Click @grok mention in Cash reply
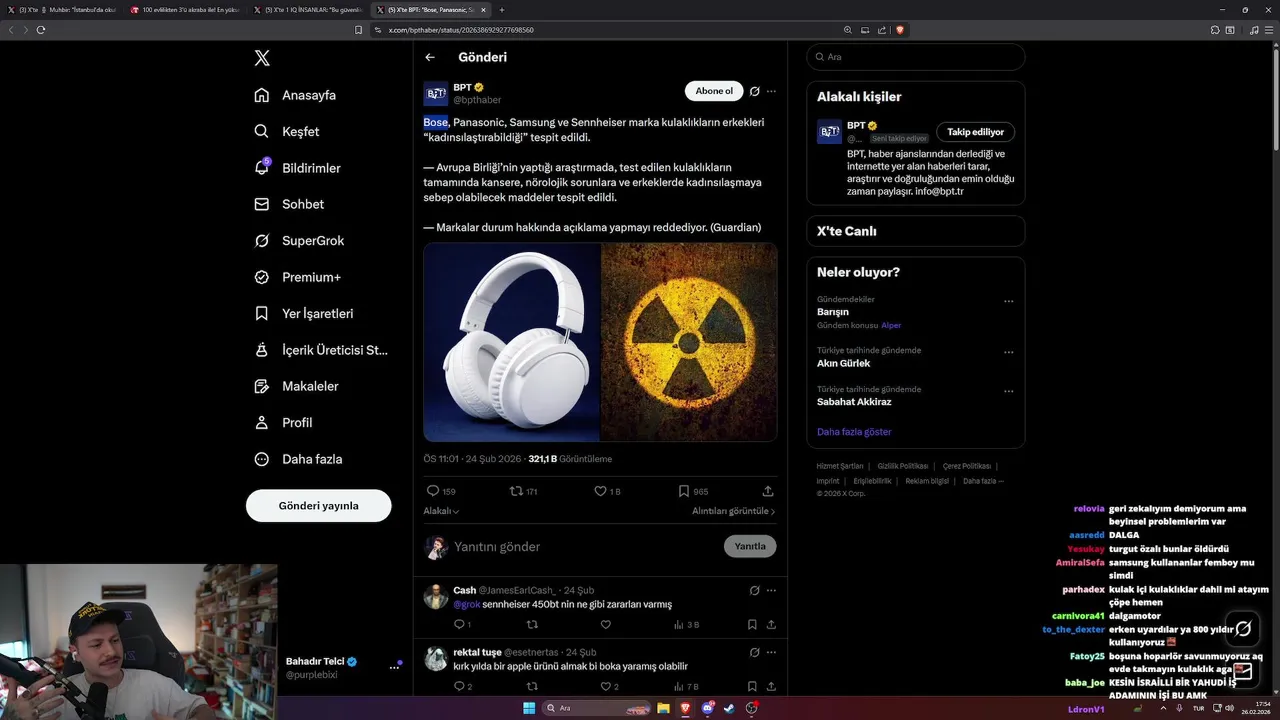 [467, 604]
